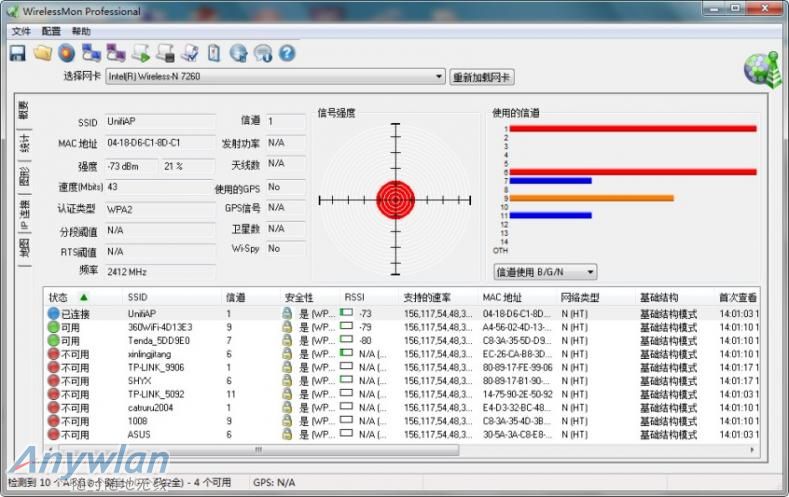Switch to the 统计 vertical tab
The width and height of the screenshot is (789, 497).
pyautogui.click(x=24, y=143)
